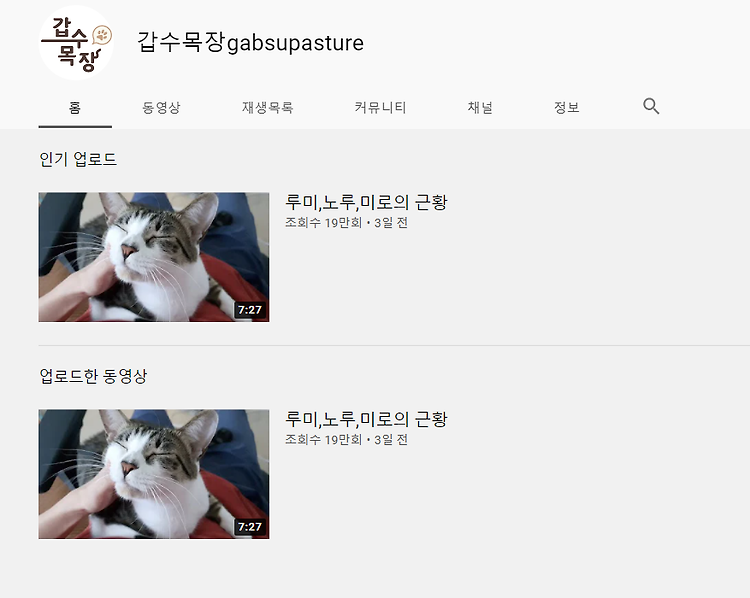Go to the 커뮤니티 tab
The image size is (750, 598).
click(x=380, y=108)
